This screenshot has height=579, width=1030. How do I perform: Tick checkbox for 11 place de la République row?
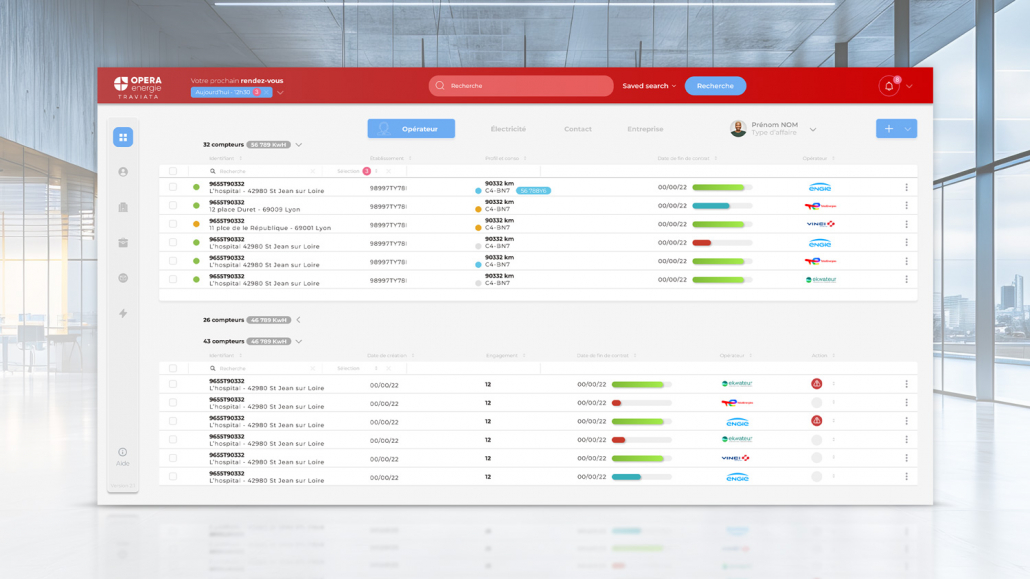[173, 224]
